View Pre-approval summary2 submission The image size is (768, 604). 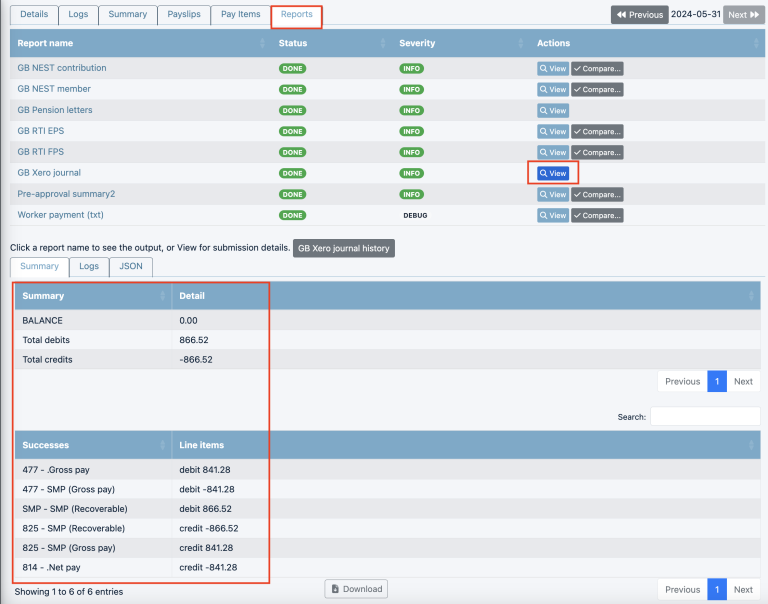click(553, 194)
